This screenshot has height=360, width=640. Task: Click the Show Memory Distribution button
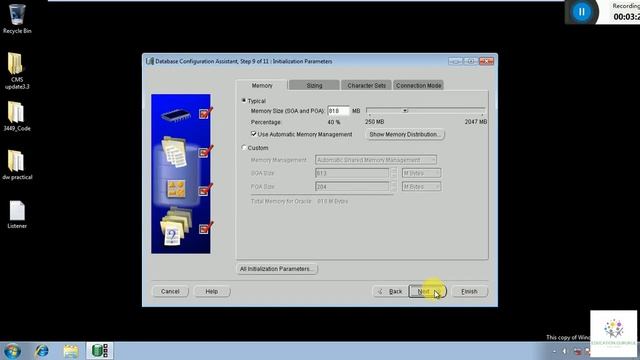click(x=404, y=134)
